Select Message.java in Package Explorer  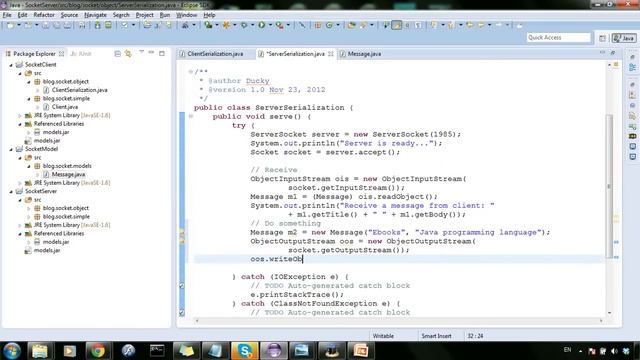[x=68, y=175]
